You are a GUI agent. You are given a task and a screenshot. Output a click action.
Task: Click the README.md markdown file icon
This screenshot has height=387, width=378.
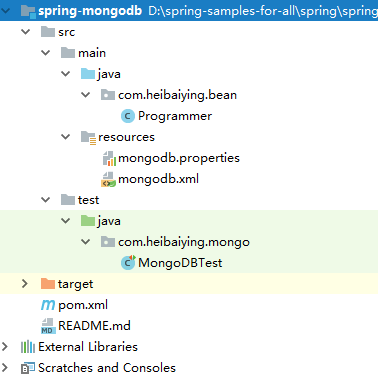tap(48, 326)
